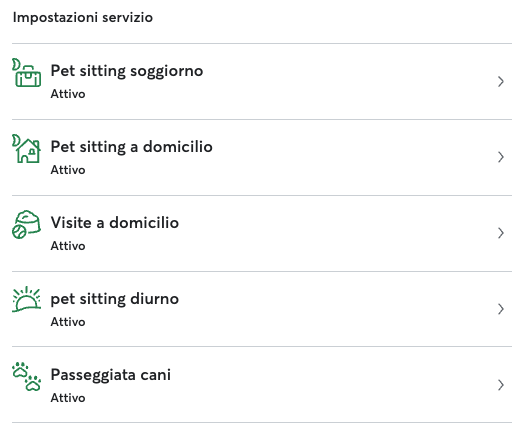Open Visite a domicilio chevron arrow
The image size is (532, 443).
click(500, 233)
